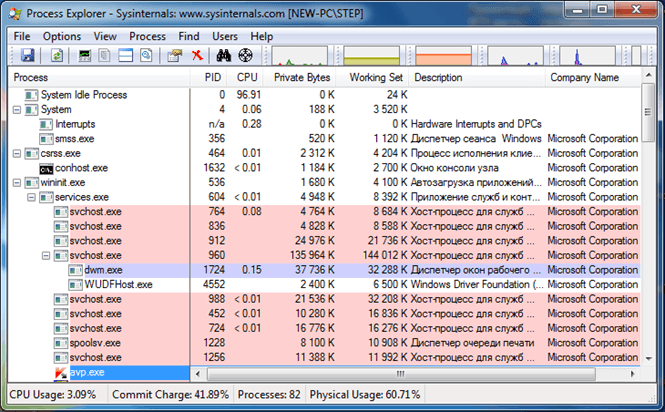
Task: Toggle the lower pane toolbar icon
Action: click(126, 55)
